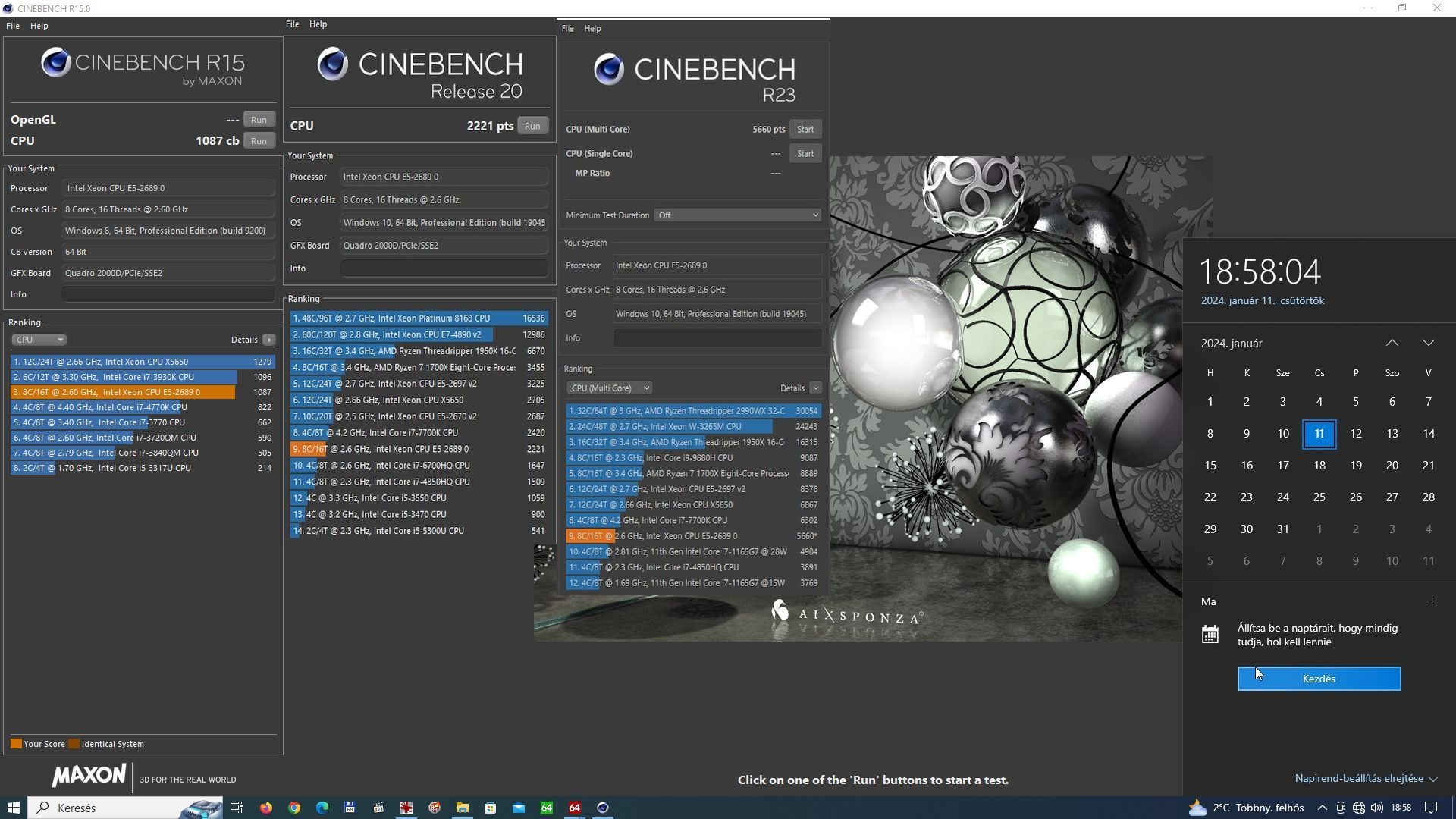The height and width of the screenshot is (819, 1456).
Task: Open the R23 CPU (Multi Core) ranking dropdown
Action: (610, 388)
